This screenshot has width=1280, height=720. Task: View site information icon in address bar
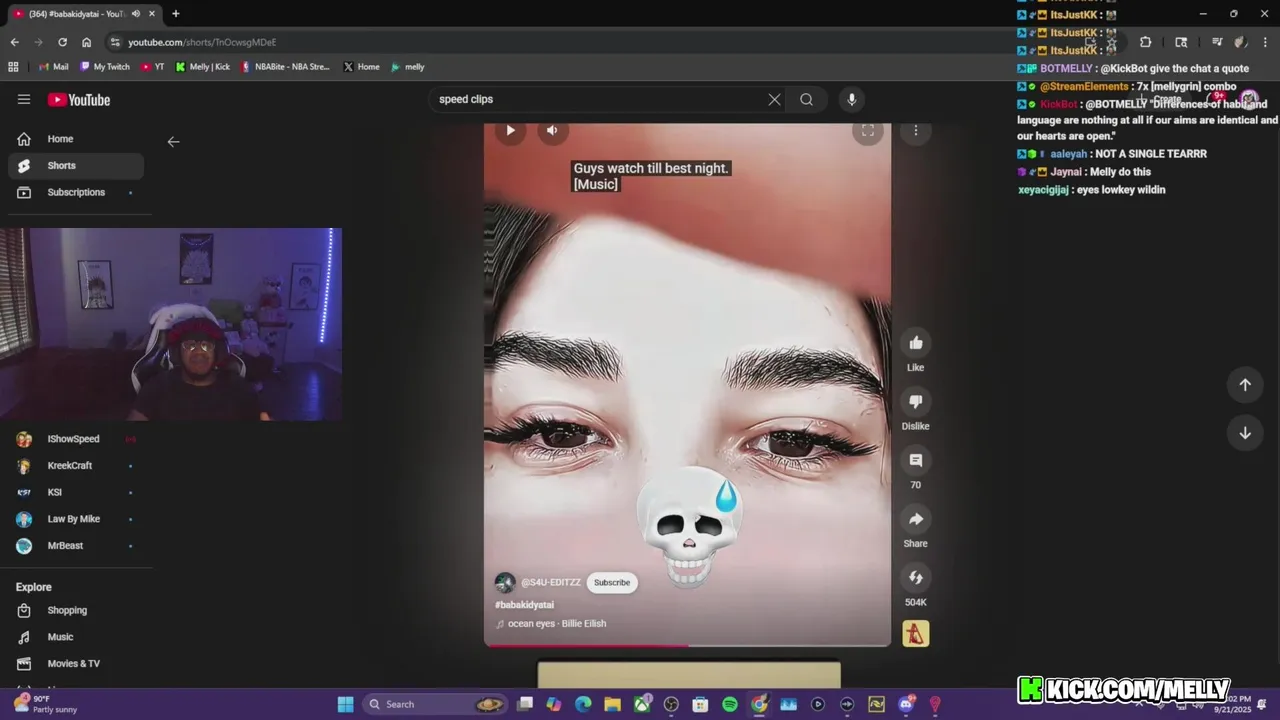[x=115, y=42]
